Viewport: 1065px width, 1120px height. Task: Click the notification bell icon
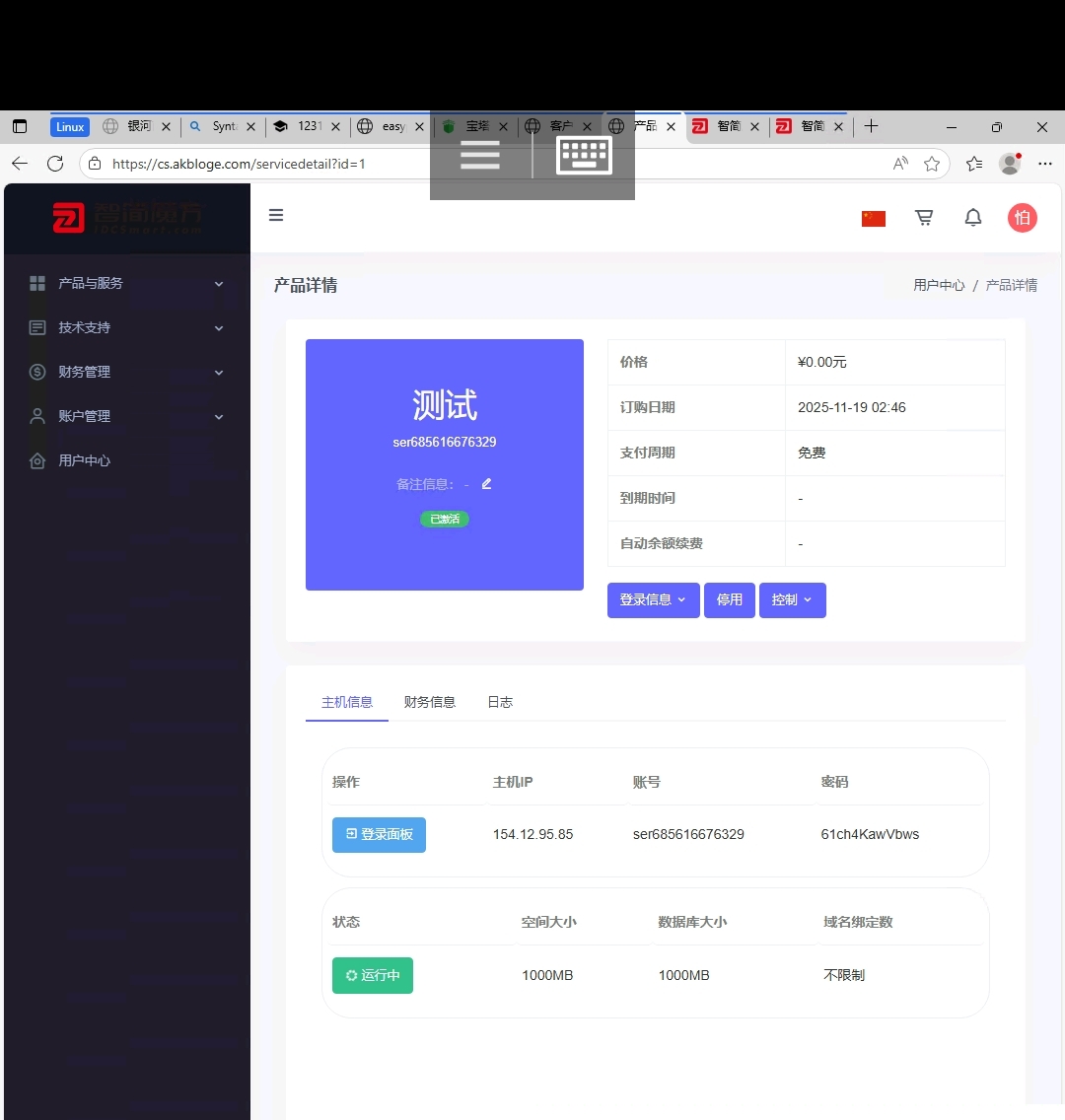click(973, 217)
